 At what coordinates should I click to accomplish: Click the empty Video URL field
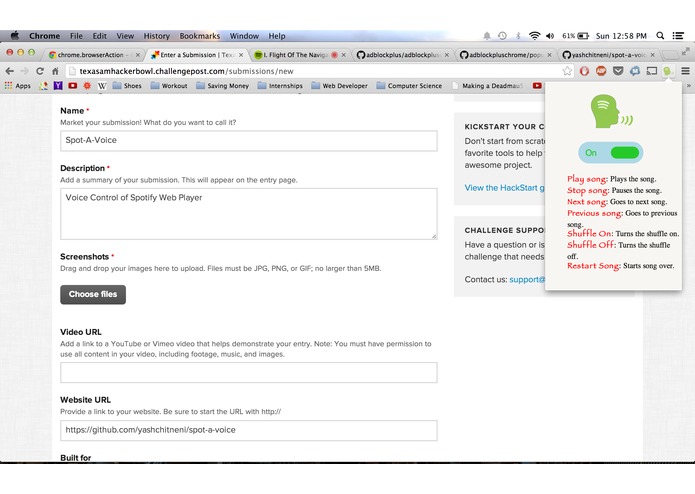click(249, 373)
